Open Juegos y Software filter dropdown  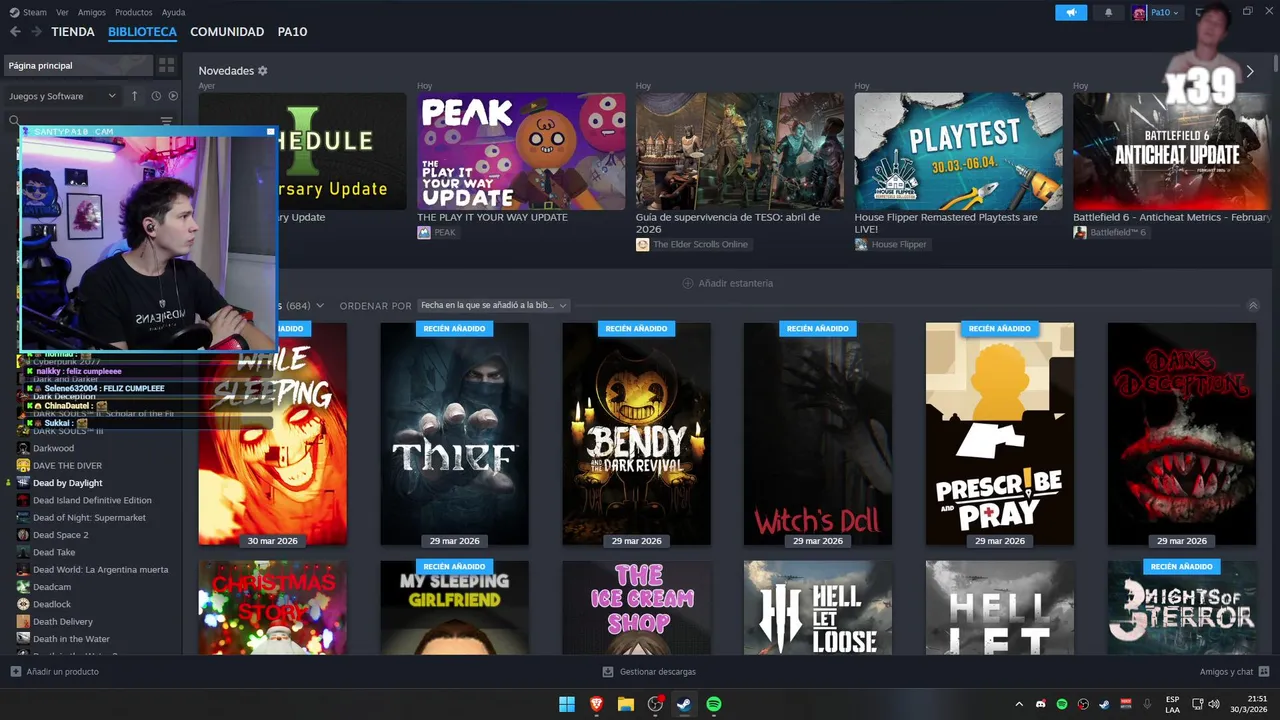tap(62, 96)
